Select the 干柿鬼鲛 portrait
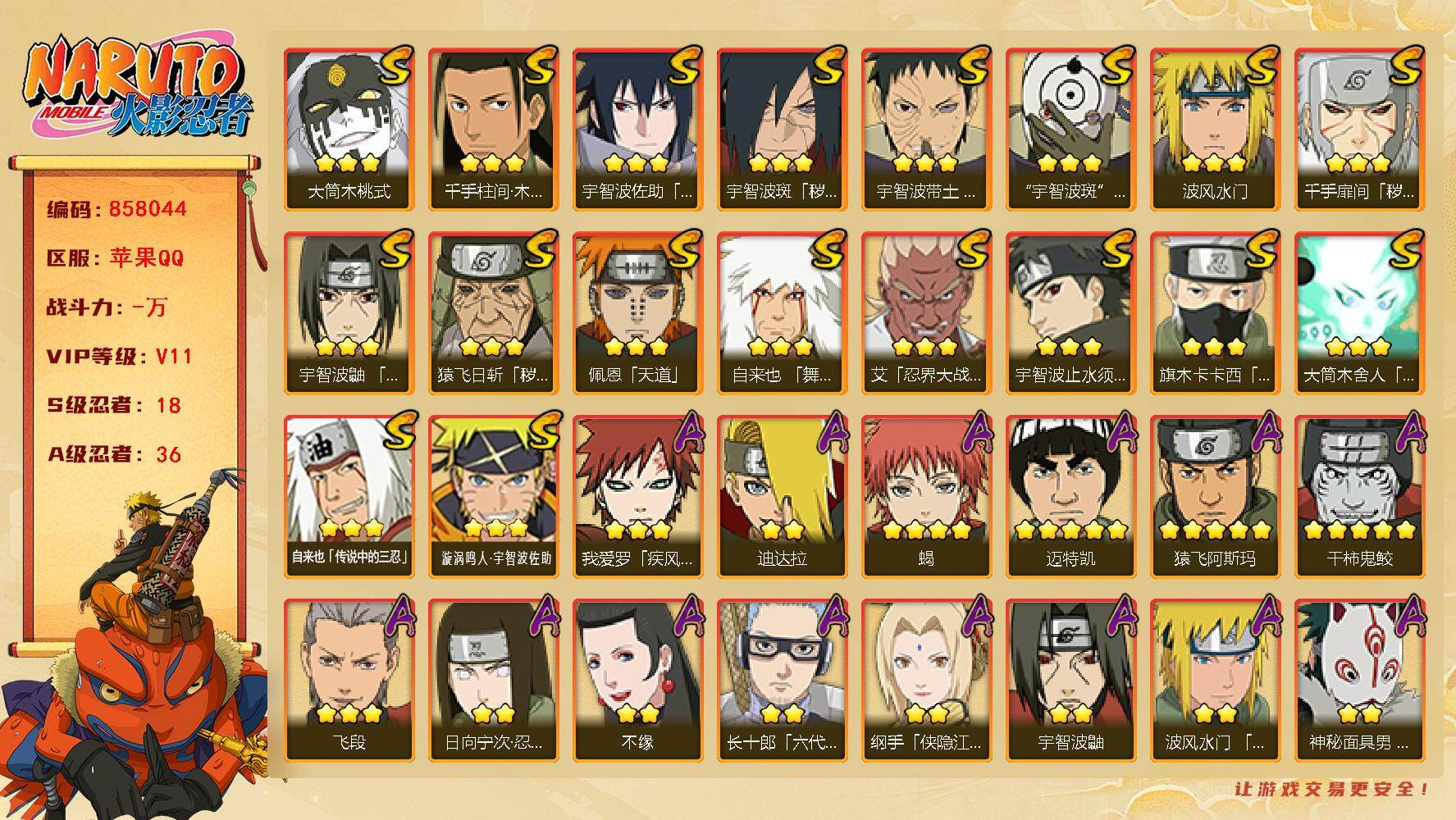The width and height of the screenshot is (1456, 820). pyautogui.click(x=1359, y=496)
